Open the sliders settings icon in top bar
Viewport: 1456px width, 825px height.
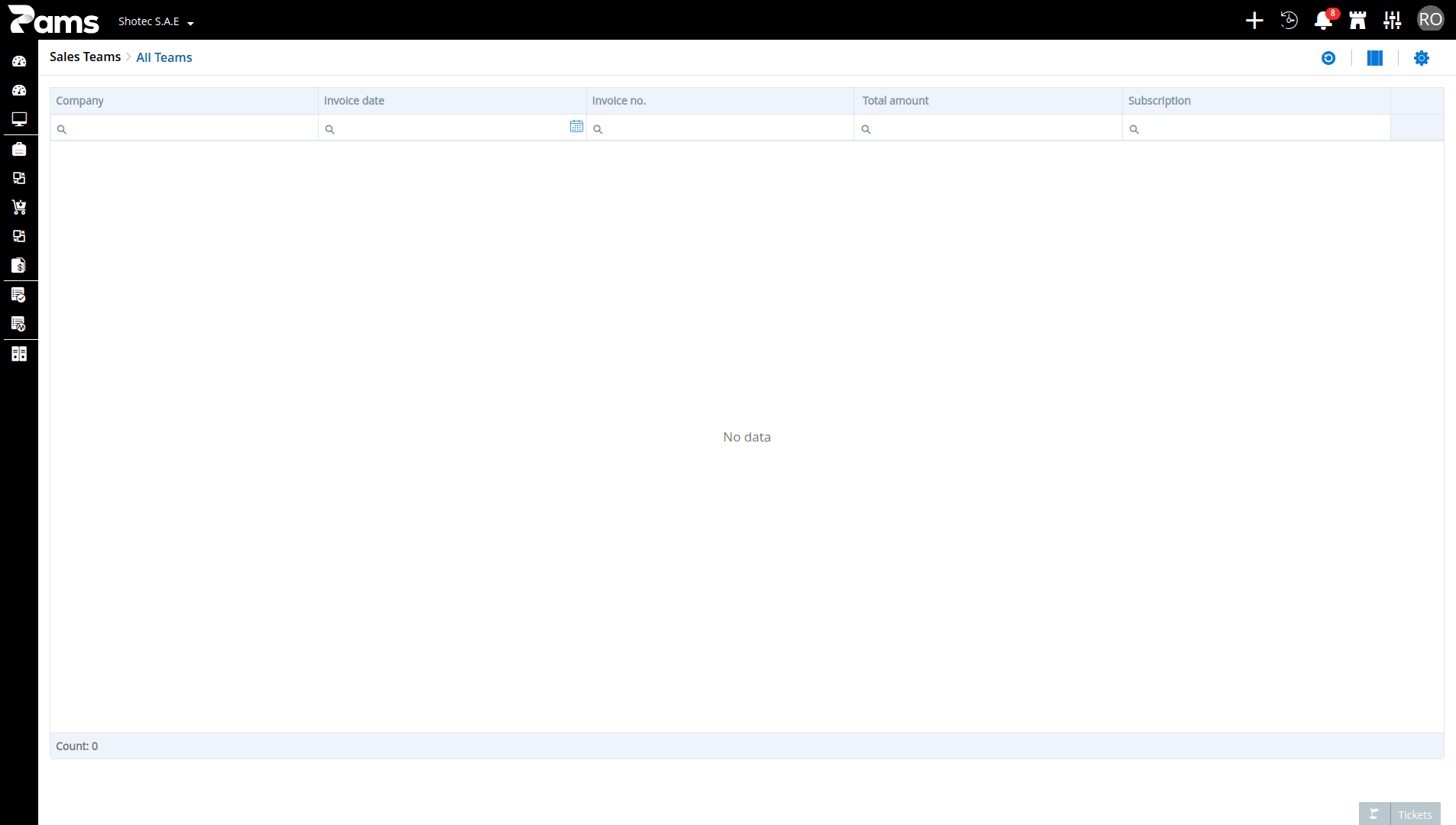click(1393, 21)
